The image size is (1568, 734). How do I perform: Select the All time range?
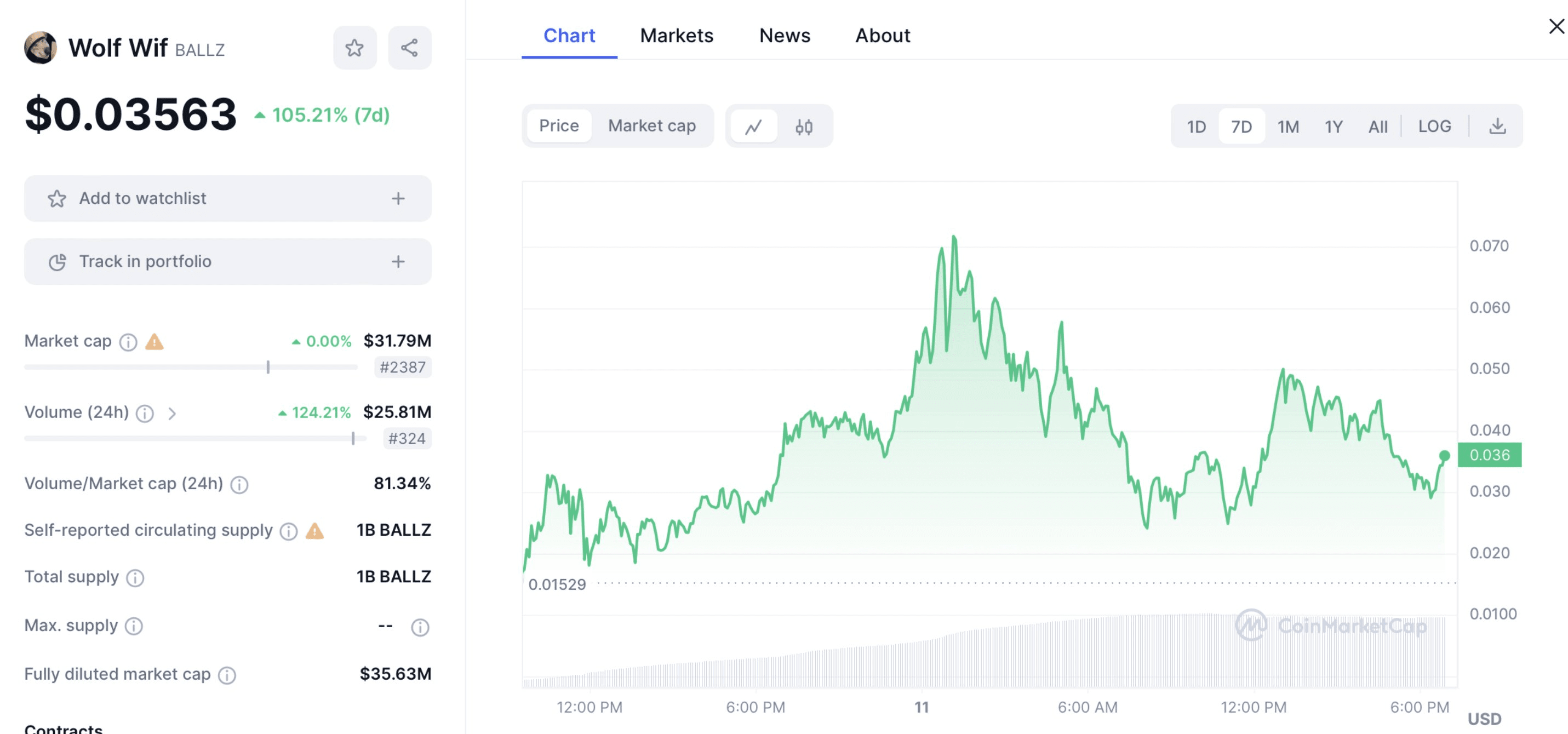pyautogui.click(x=1377, y=127)
